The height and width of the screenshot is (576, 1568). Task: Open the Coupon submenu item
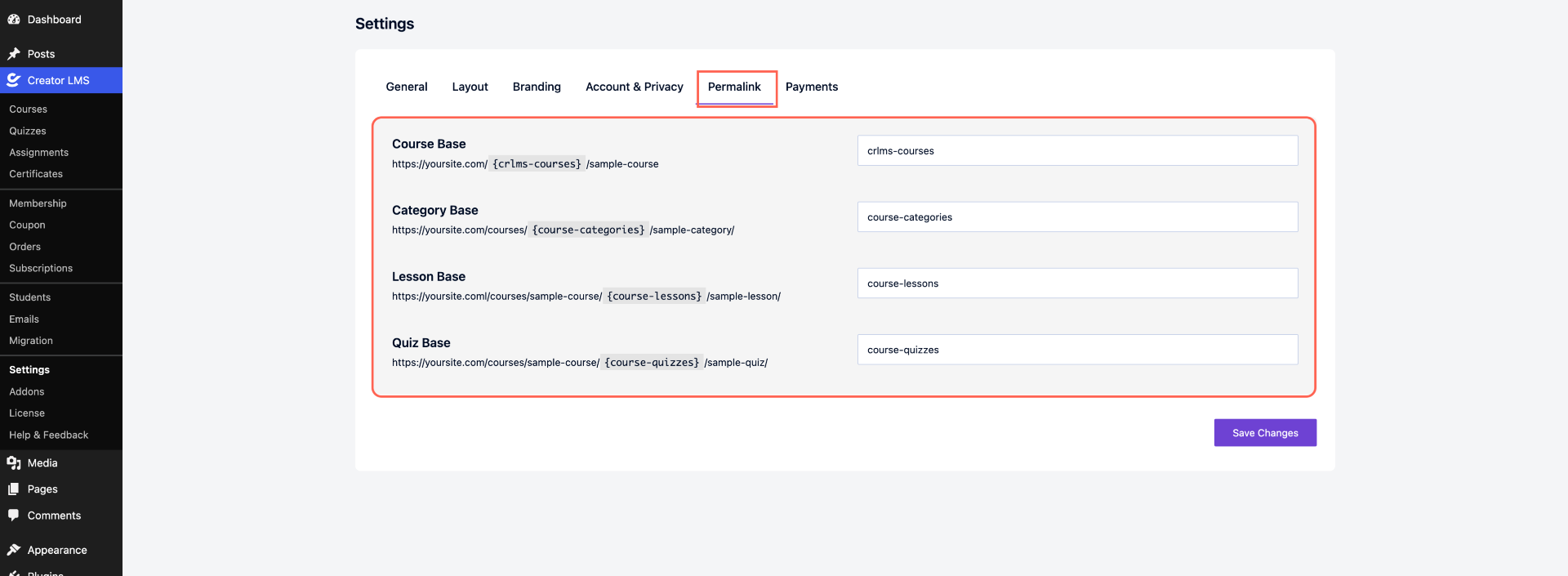[27, 225]
